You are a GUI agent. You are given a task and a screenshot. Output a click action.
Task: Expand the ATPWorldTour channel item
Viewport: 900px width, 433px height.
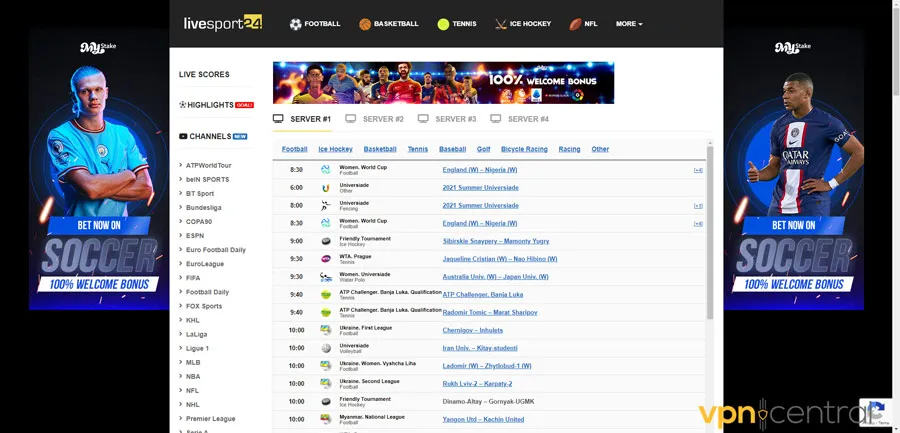(208, 165)
